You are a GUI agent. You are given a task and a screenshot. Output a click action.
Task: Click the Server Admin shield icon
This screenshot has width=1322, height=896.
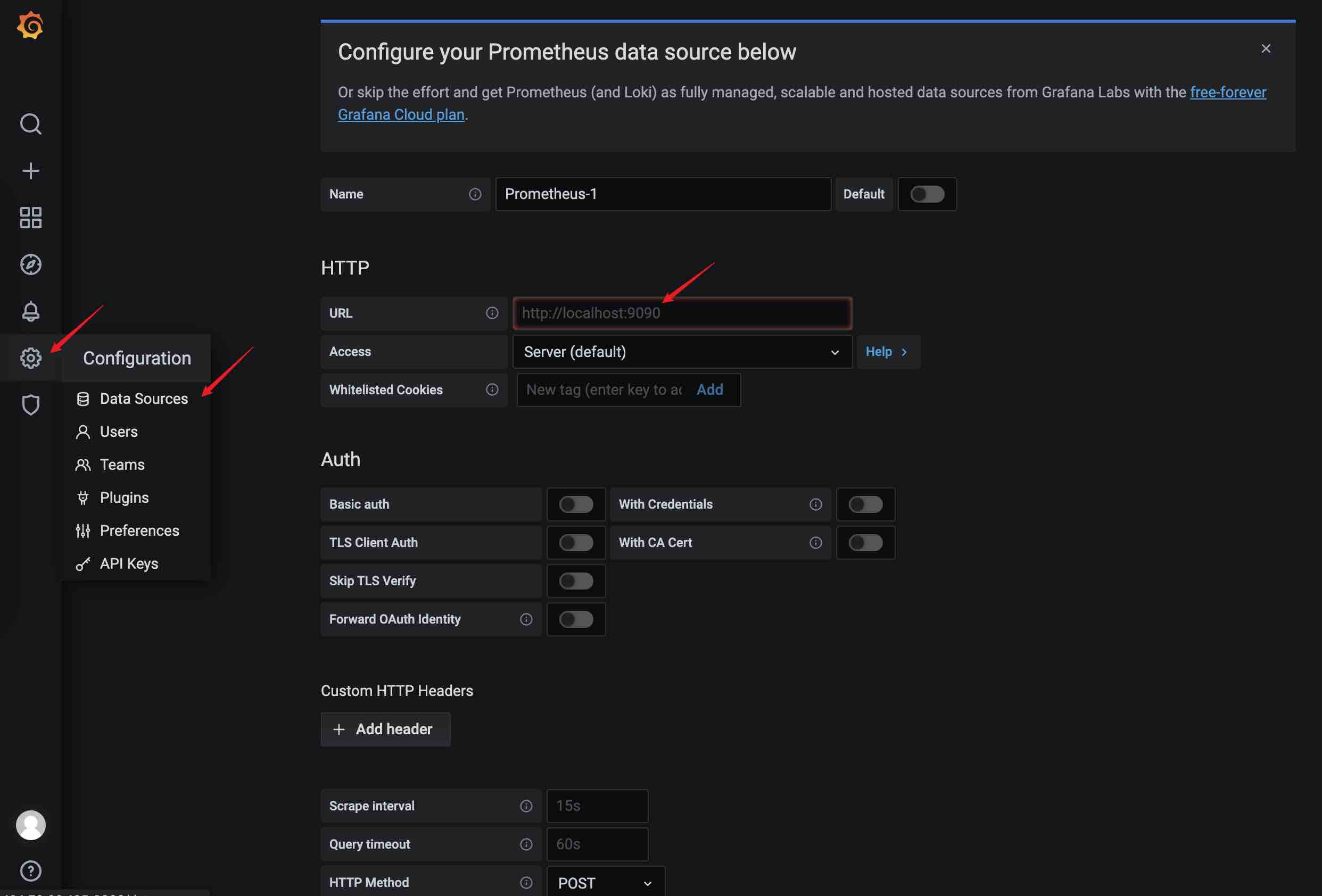click(x=30, y=405)
